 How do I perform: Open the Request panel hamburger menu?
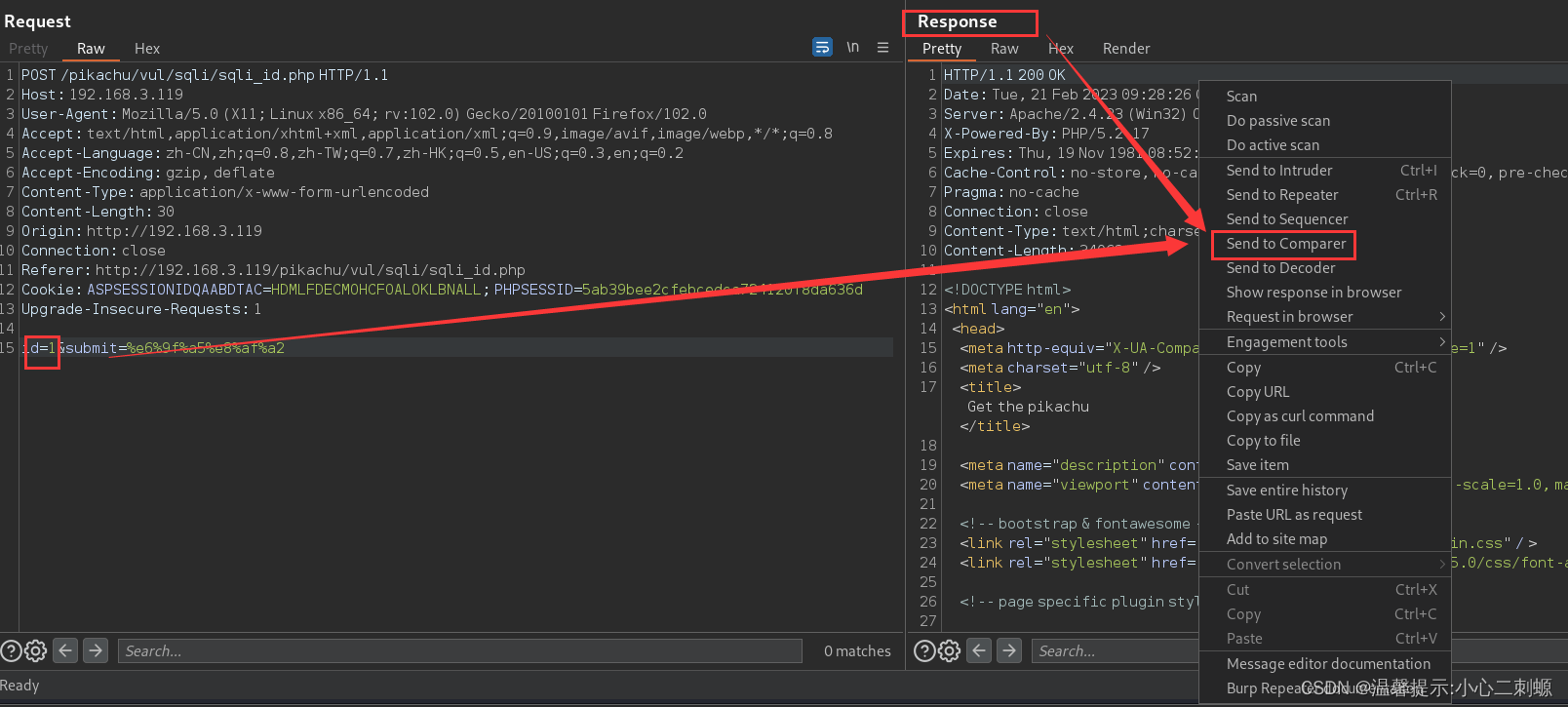click(x=882, y=47)
